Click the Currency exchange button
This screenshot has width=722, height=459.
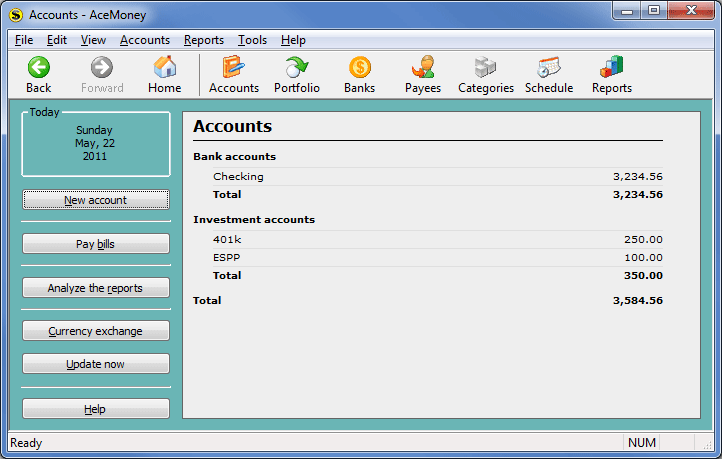tap(96, 331)
